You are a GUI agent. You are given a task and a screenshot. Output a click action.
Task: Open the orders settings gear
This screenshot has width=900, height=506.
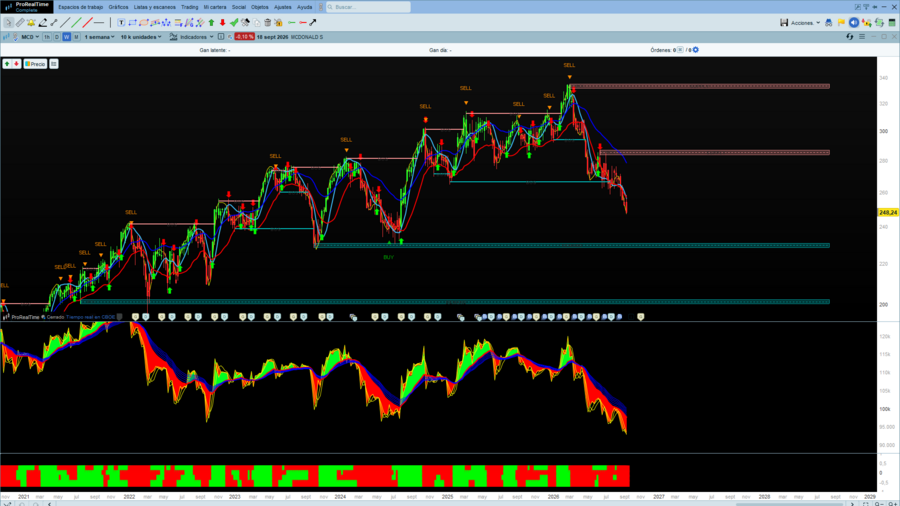696,50
